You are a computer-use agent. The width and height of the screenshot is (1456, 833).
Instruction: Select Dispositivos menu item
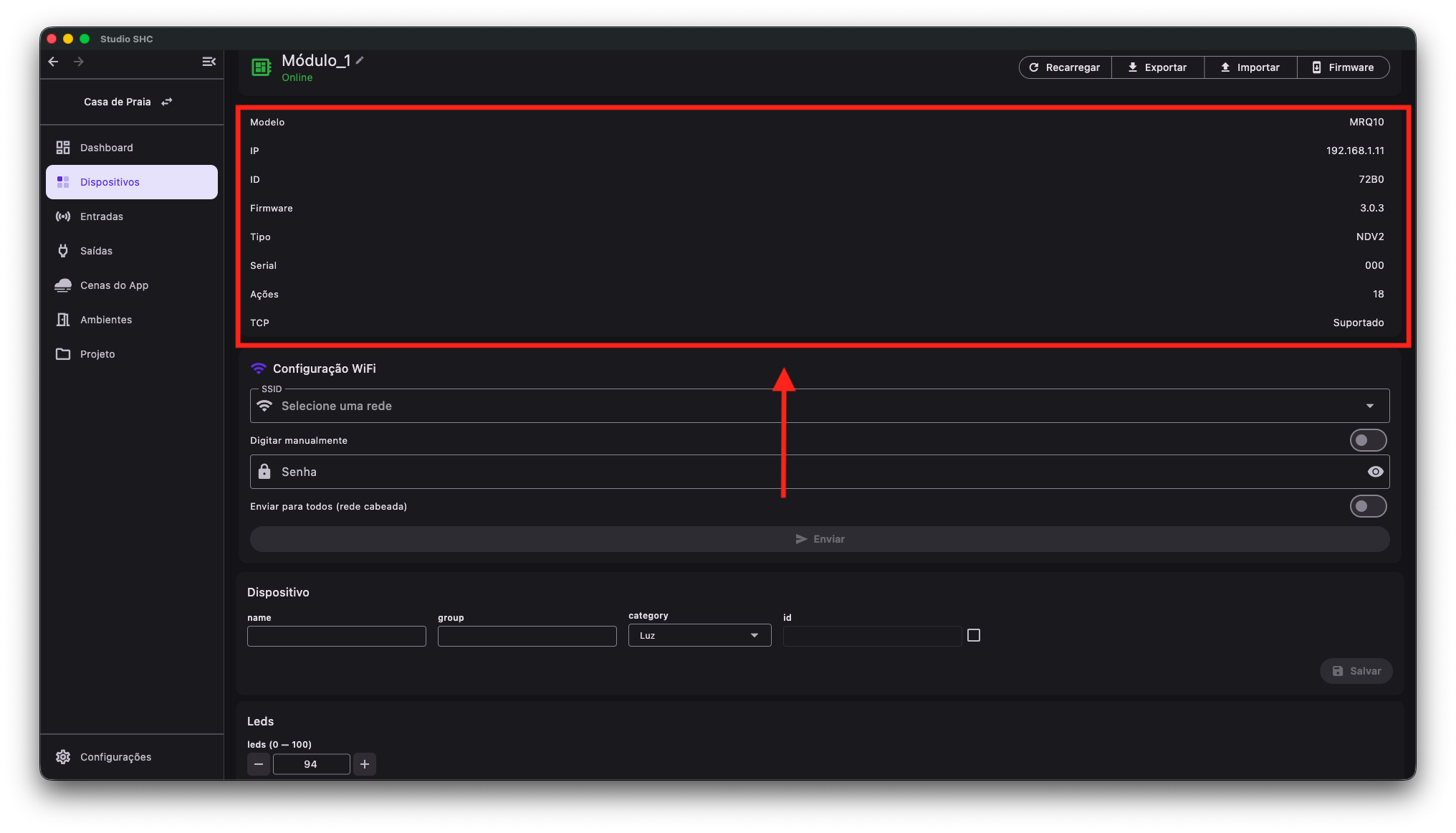tap(132, 182)
